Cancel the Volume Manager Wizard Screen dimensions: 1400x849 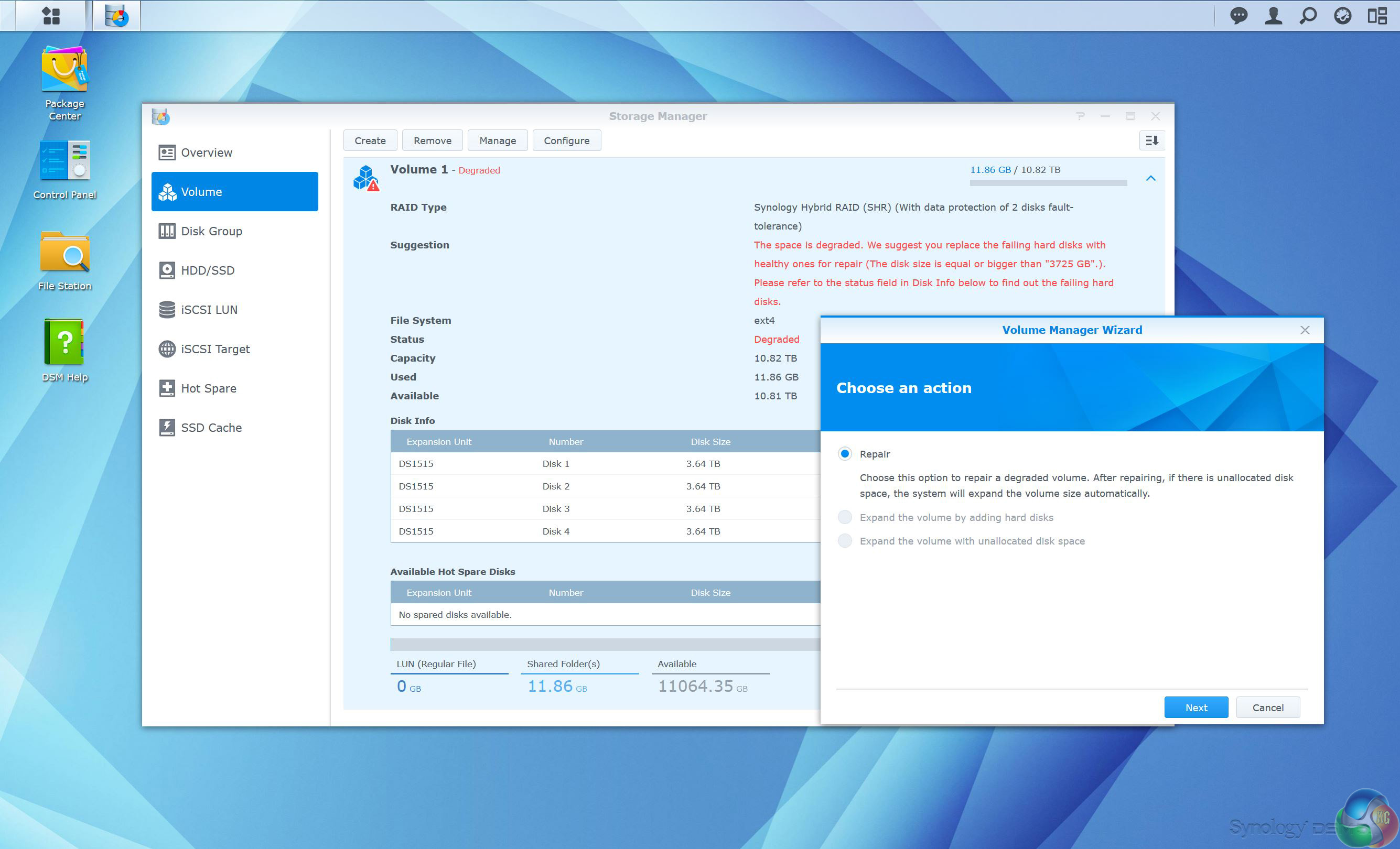[1268, 707]
